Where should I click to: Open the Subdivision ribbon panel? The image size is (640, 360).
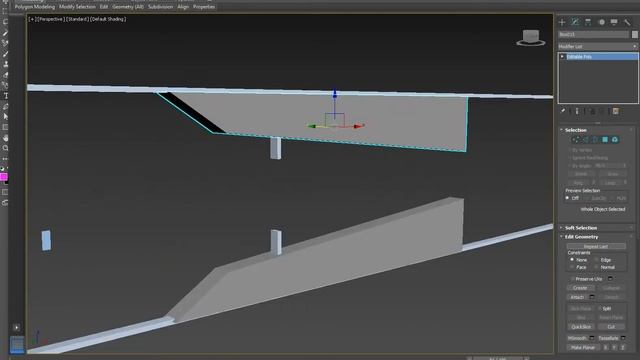tap(160, 7)
